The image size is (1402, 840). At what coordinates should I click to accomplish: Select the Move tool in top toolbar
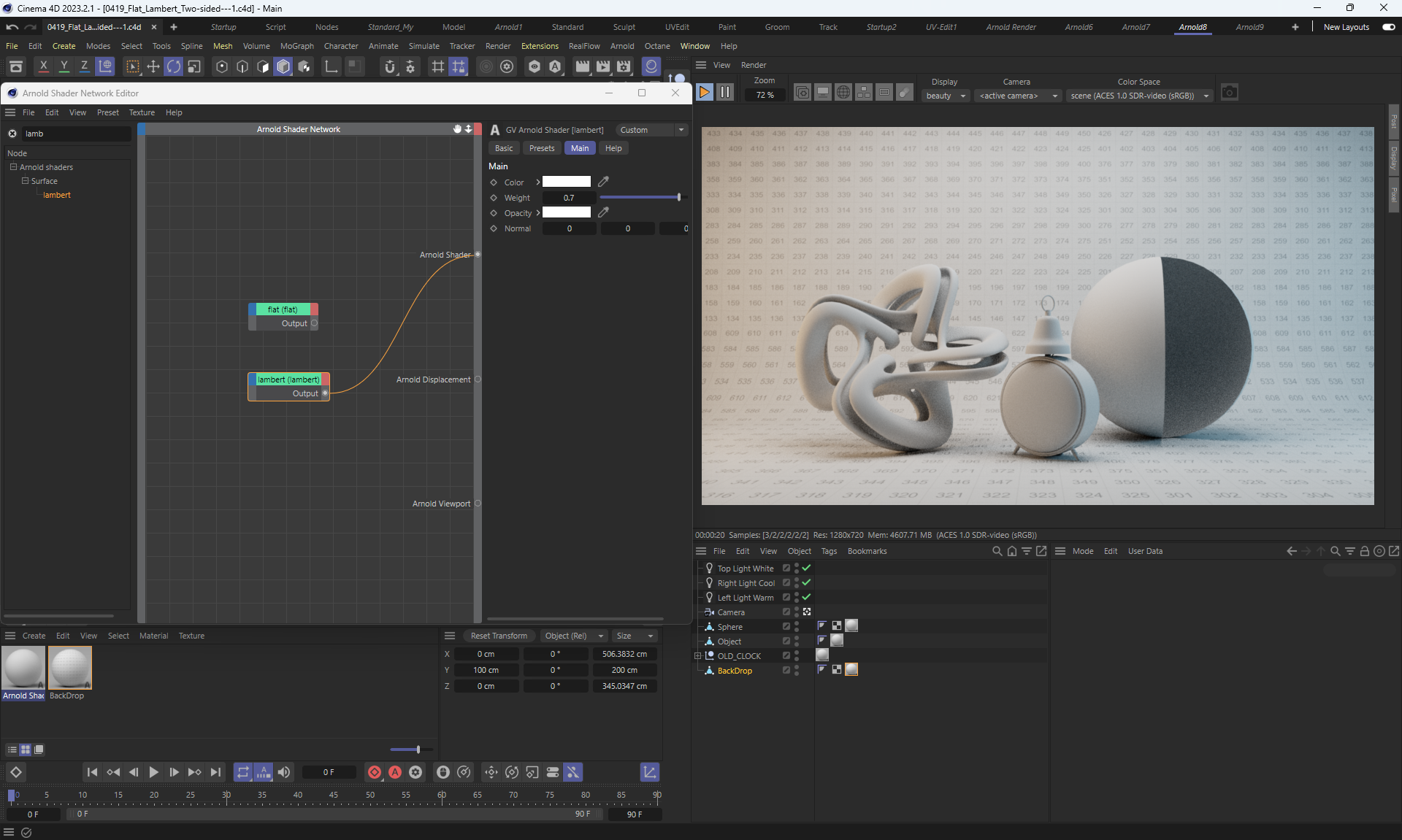(x=153, y=67)
